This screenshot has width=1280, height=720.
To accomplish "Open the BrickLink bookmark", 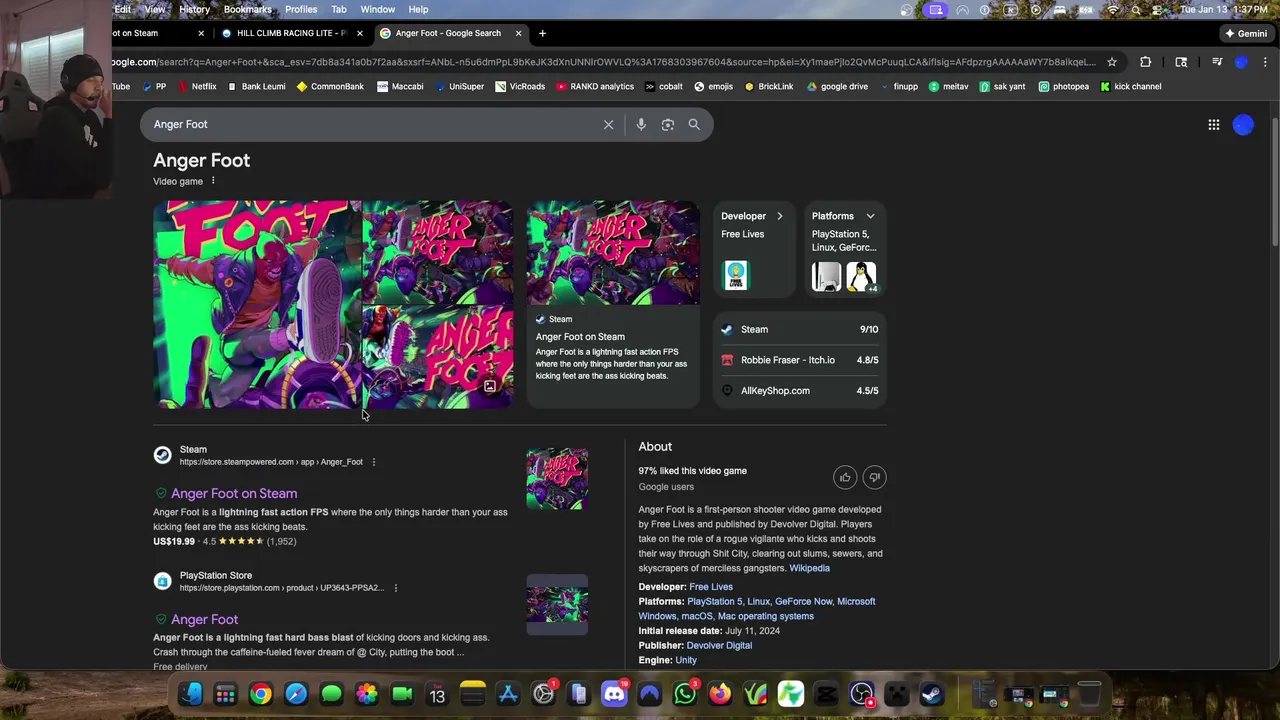I will coord(768,87).
